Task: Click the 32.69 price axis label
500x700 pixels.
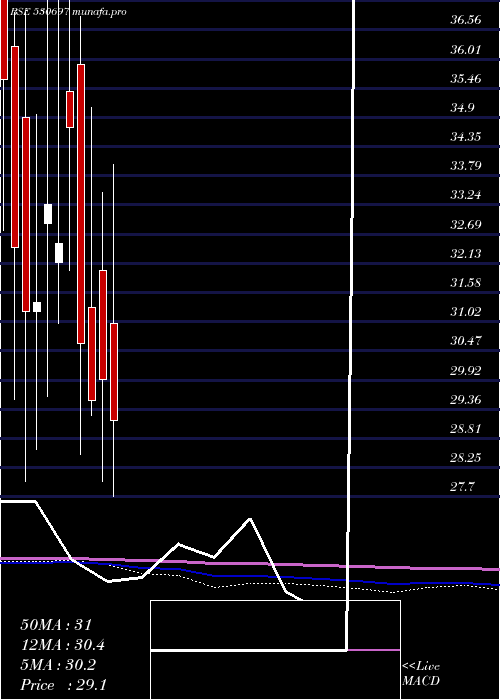Action: pos(465,225)
